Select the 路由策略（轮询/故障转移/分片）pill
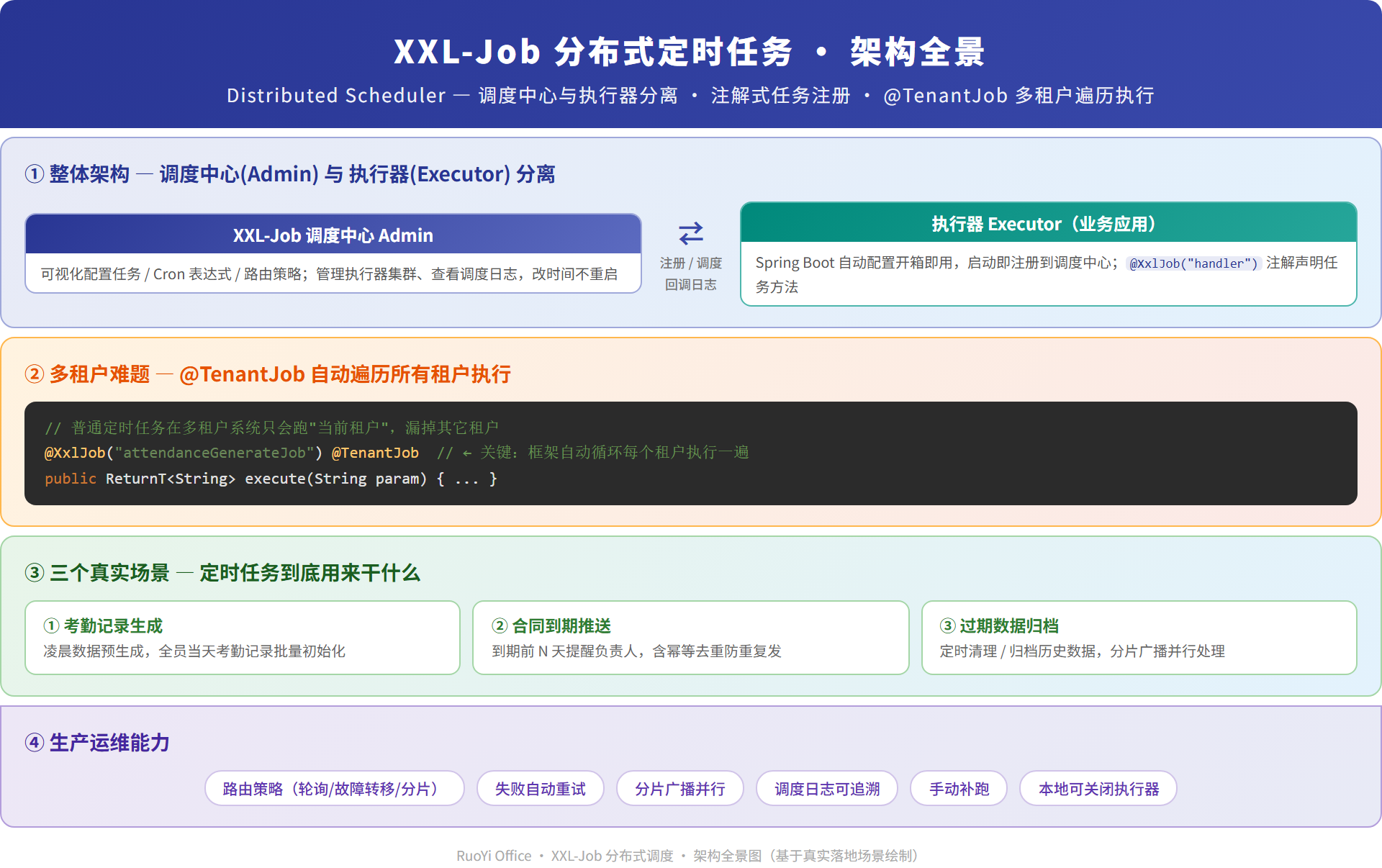Screen dimensions: 1382x868 (x=335, y=788)
